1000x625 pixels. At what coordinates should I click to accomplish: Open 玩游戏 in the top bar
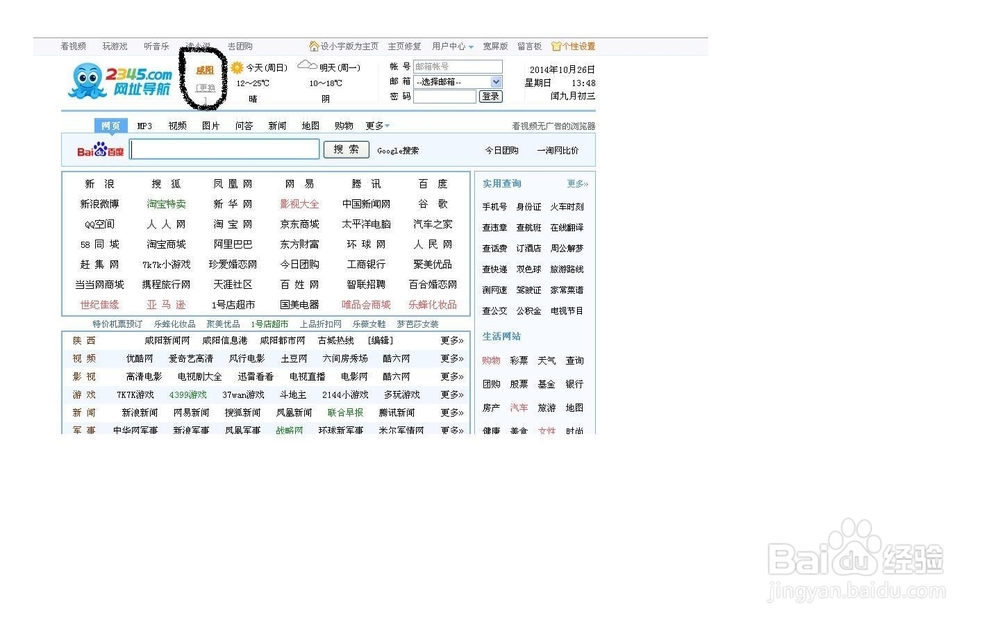pyautogui.click(x=115, y=46)
